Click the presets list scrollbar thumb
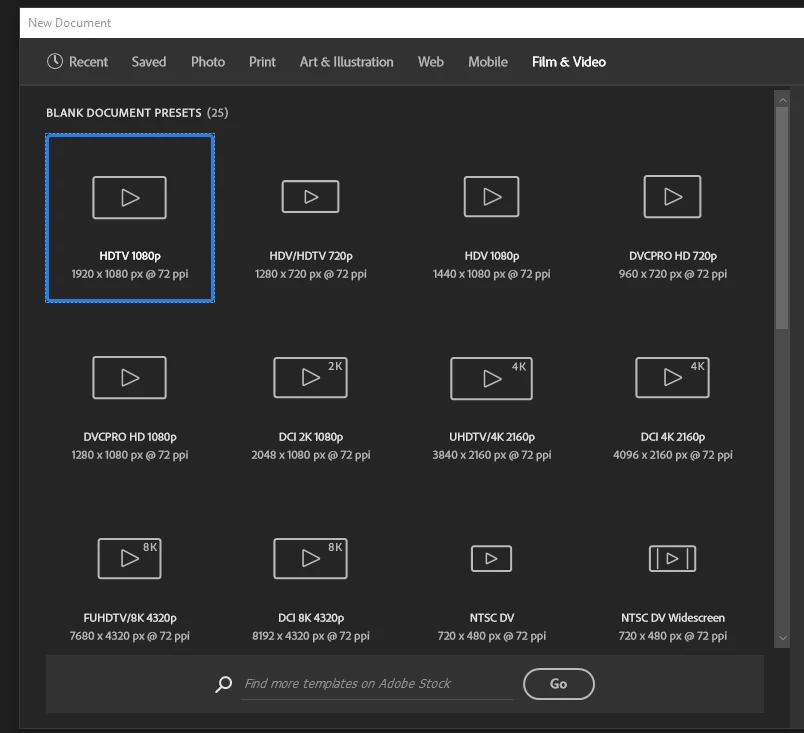 [782, 218]
